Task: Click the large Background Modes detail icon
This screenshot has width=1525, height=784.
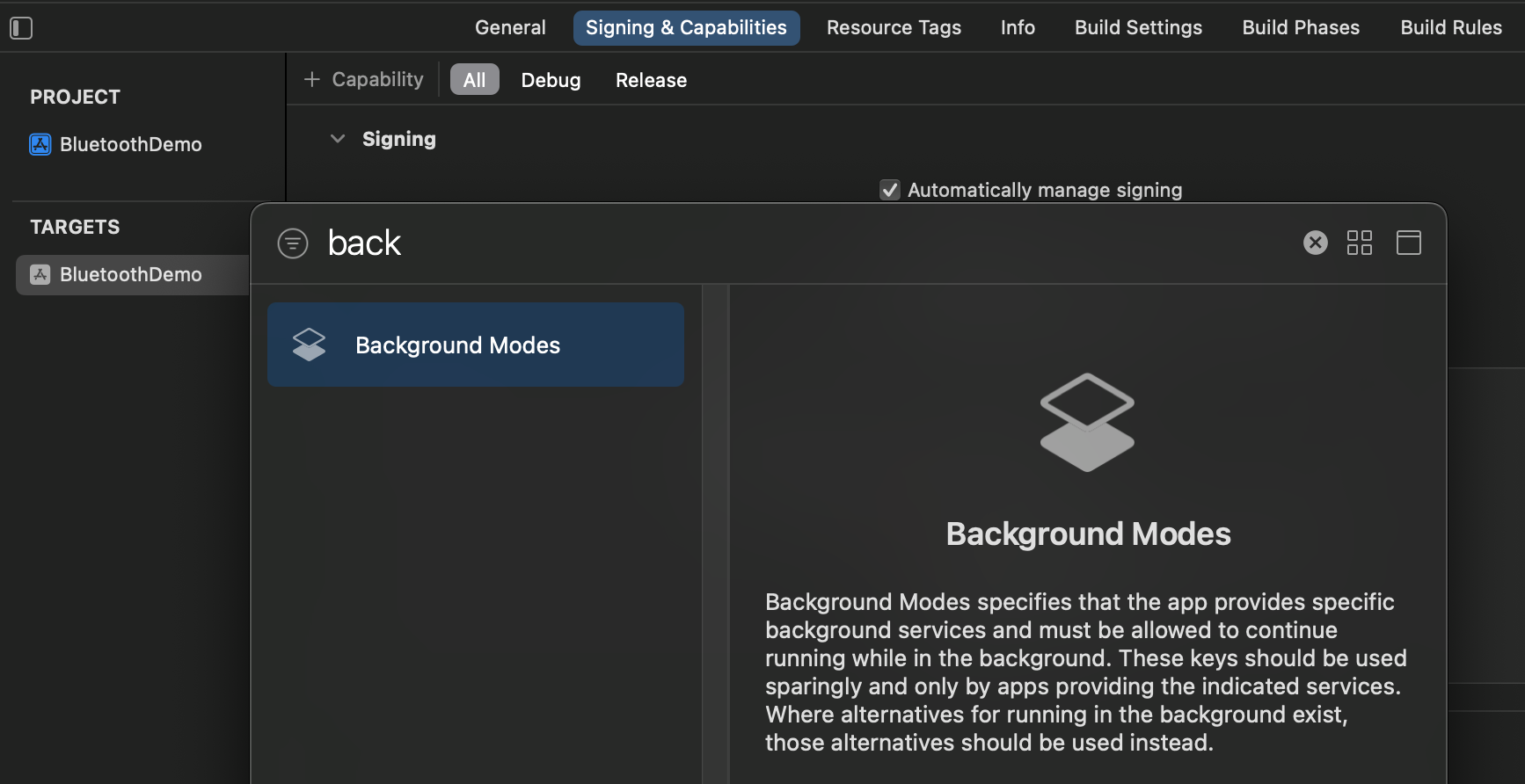Action: (x=1087, y=423)
